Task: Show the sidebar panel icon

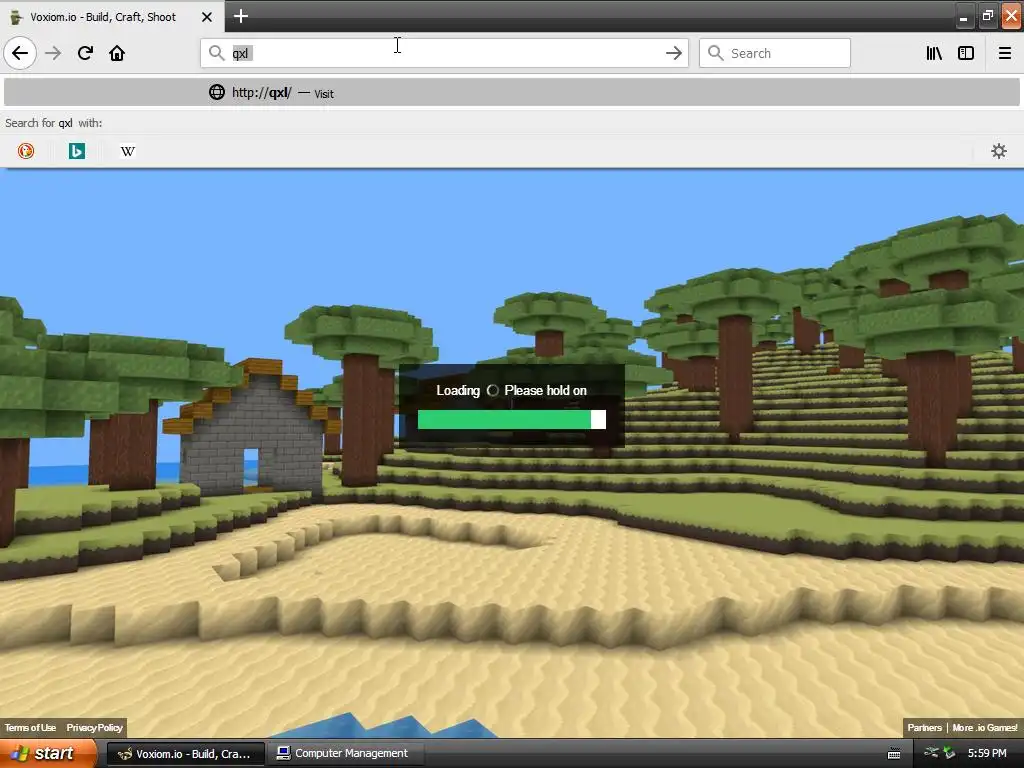Action: click(x=966, y=53)
